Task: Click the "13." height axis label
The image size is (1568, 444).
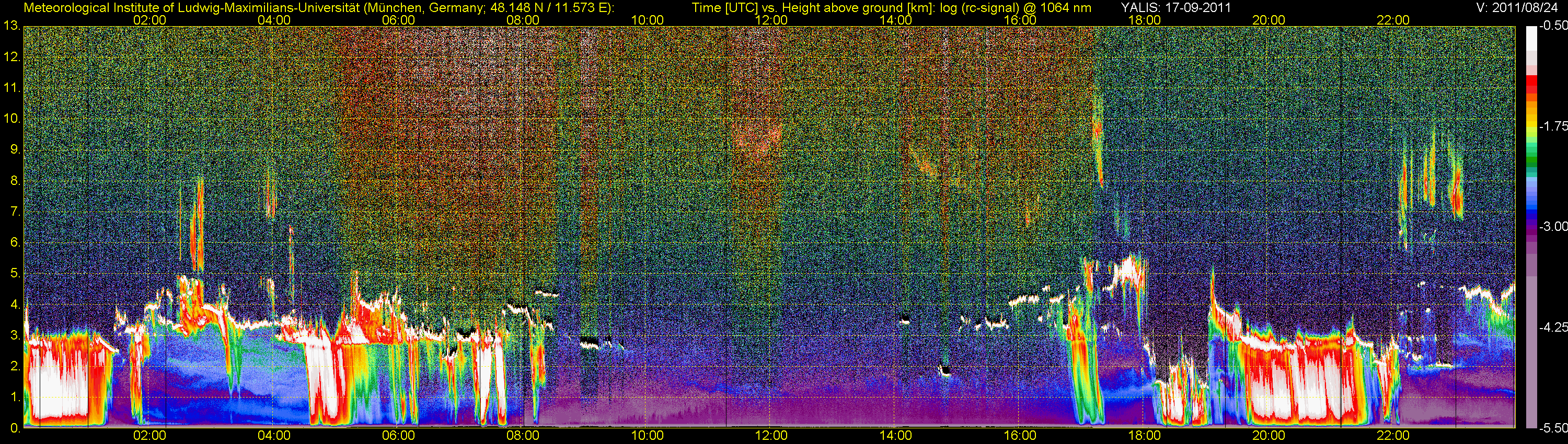Action: click(12, 26)
